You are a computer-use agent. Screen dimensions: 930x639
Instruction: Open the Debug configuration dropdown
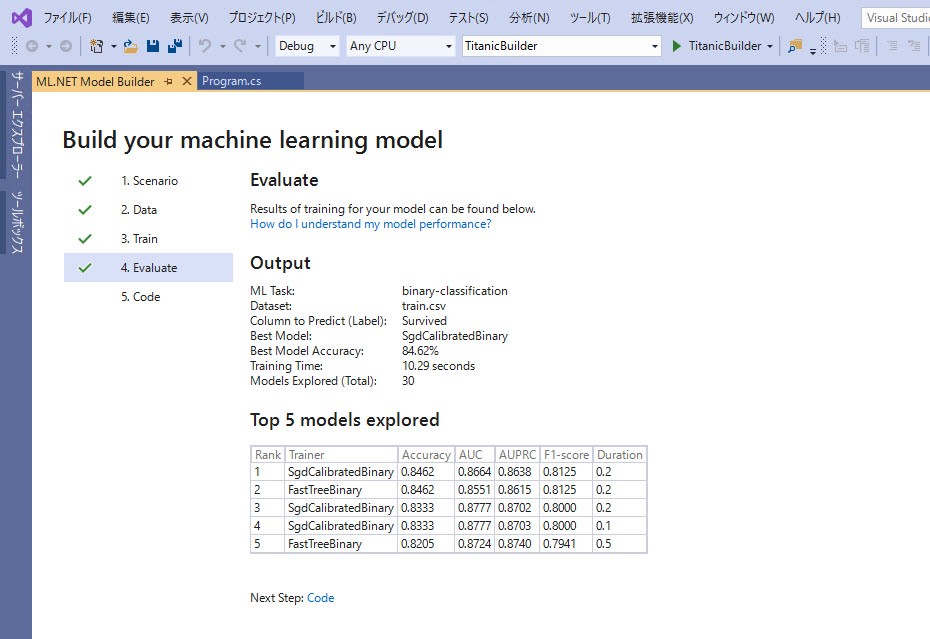(x=307, y=46)
